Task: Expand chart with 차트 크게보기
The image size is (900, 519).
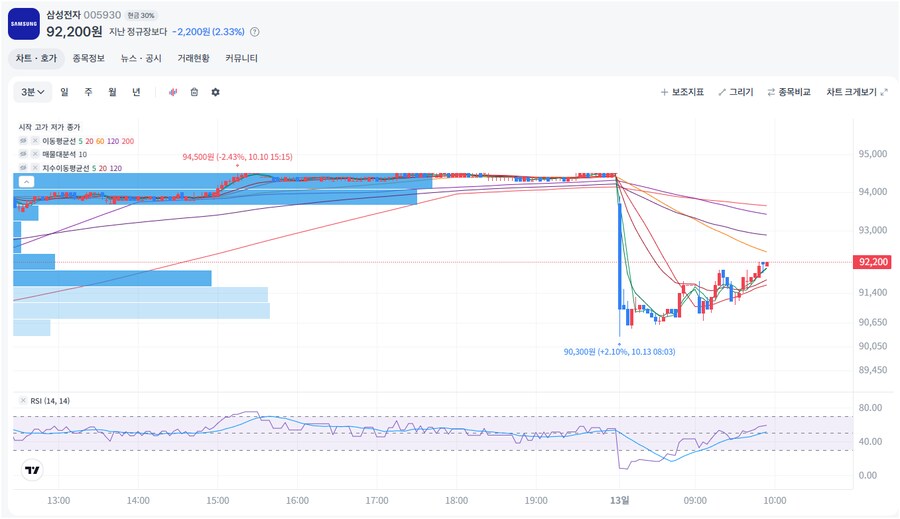Action: click(856, 92)
